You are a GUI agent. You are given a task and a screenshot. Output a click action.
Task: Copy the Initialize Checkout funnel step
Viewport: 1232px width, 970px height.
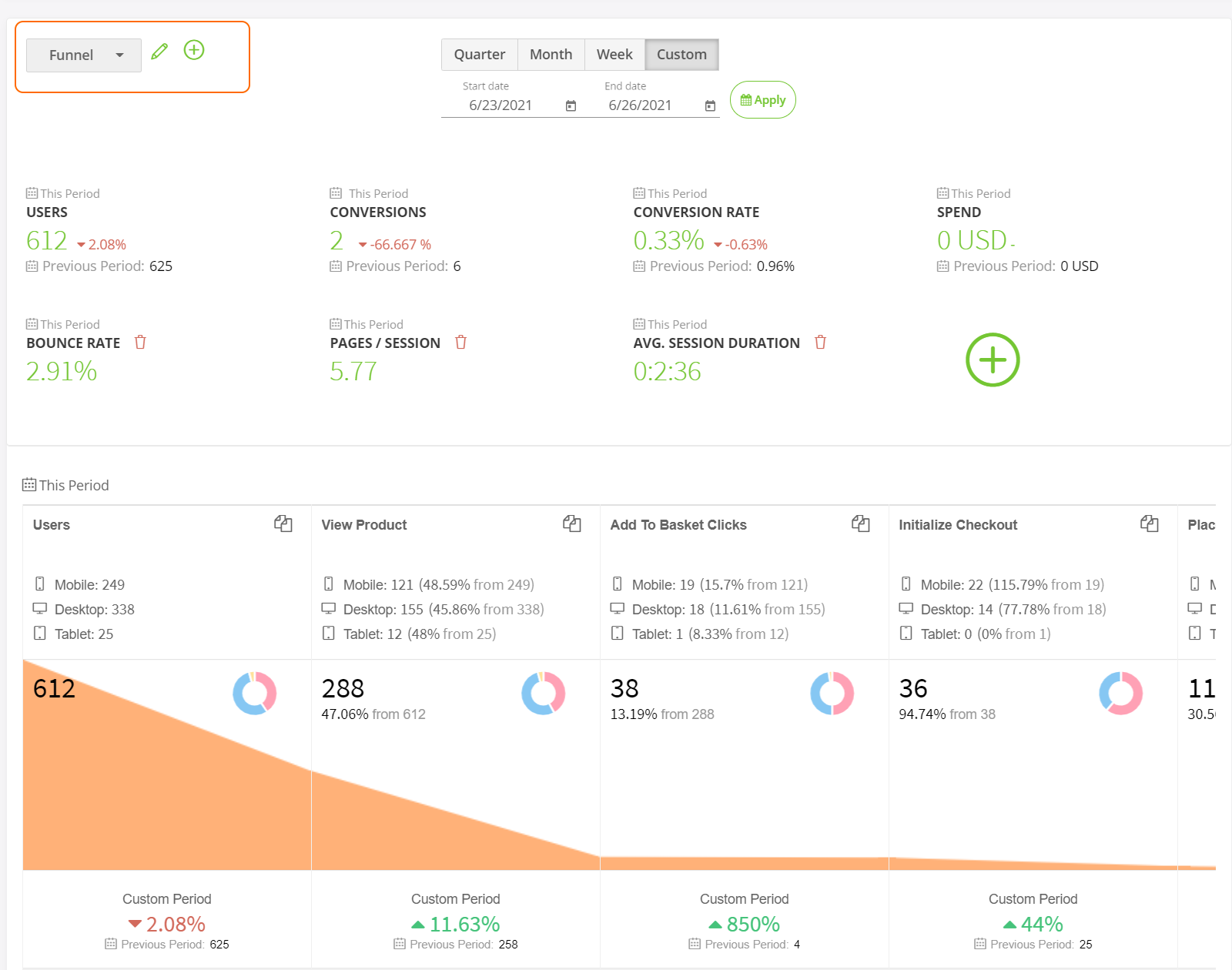1150,524
